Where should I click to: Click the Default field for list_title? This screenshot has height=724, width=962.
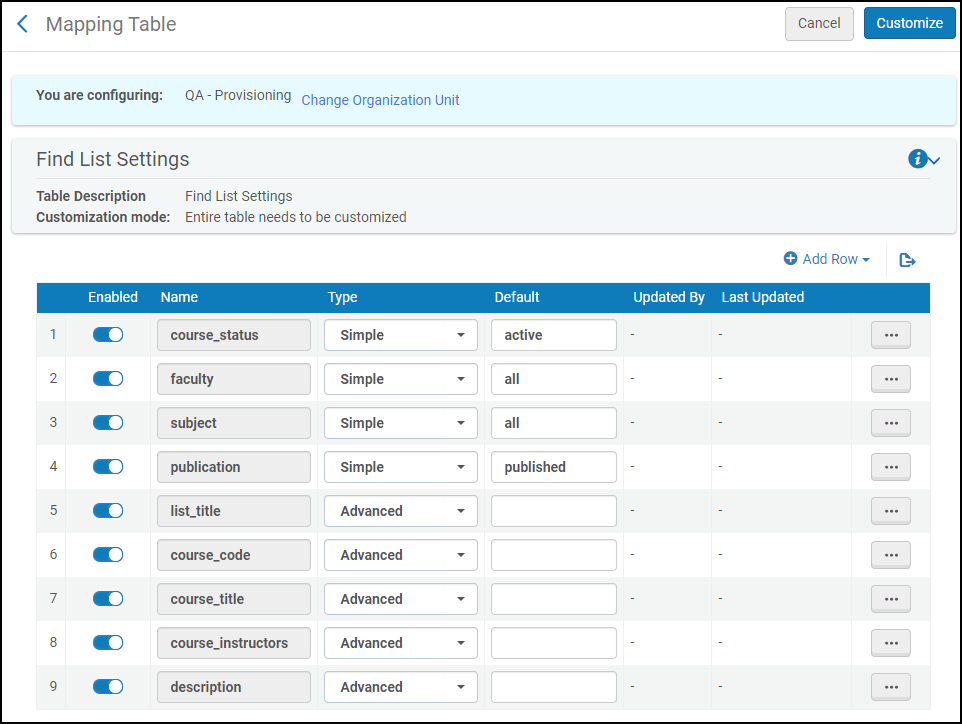tap(553, 511)
